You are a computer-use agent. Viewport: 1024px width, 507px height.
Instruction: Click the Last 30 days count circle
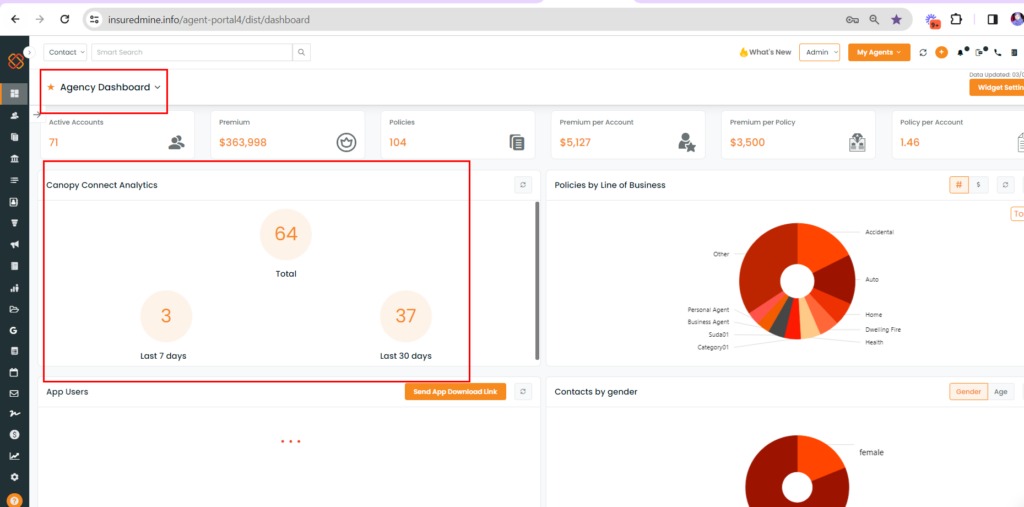point(406,316)
